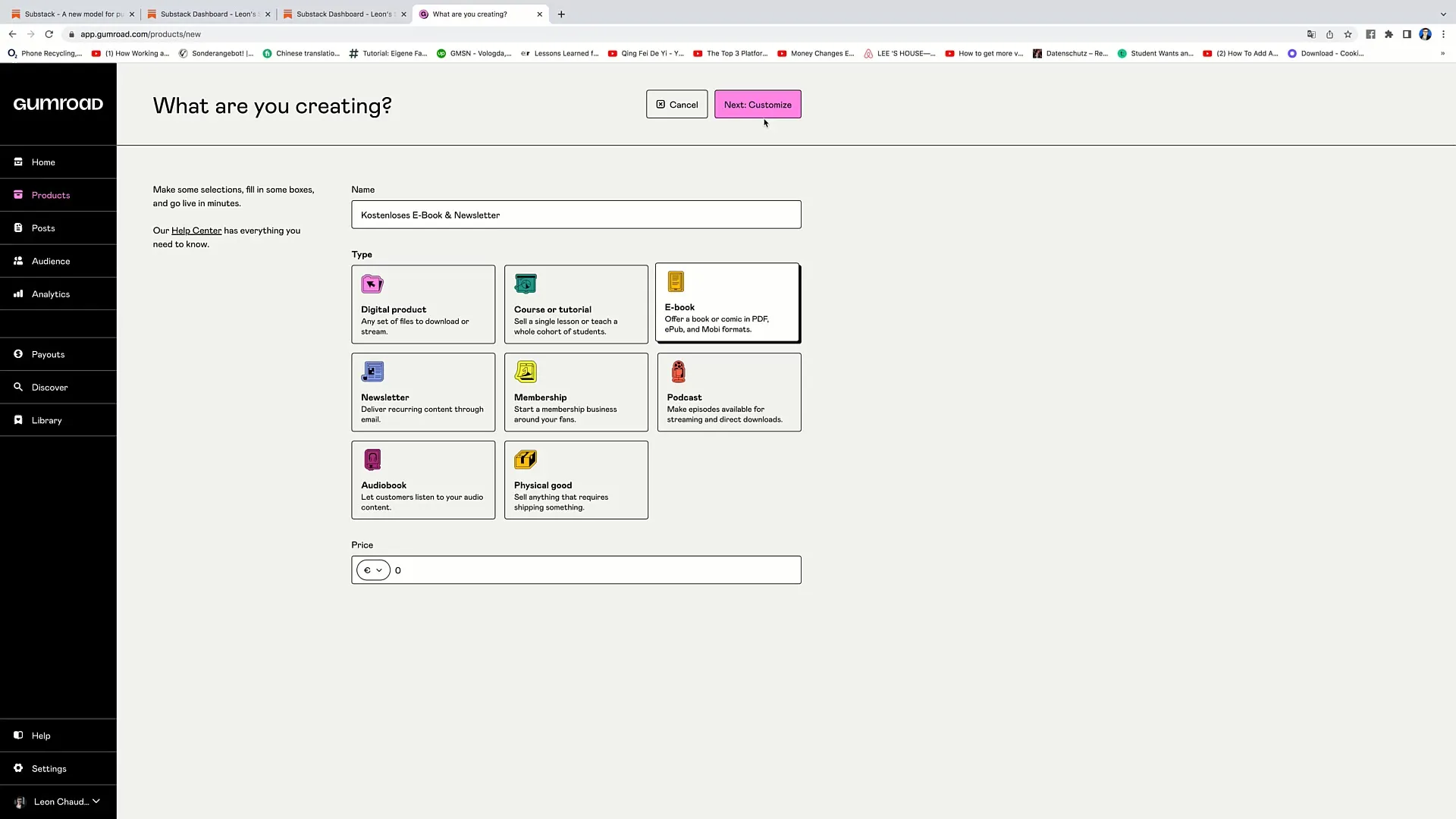Open Audience in the sidebar
Screen dimensions: 1456x819
point(58,261)
